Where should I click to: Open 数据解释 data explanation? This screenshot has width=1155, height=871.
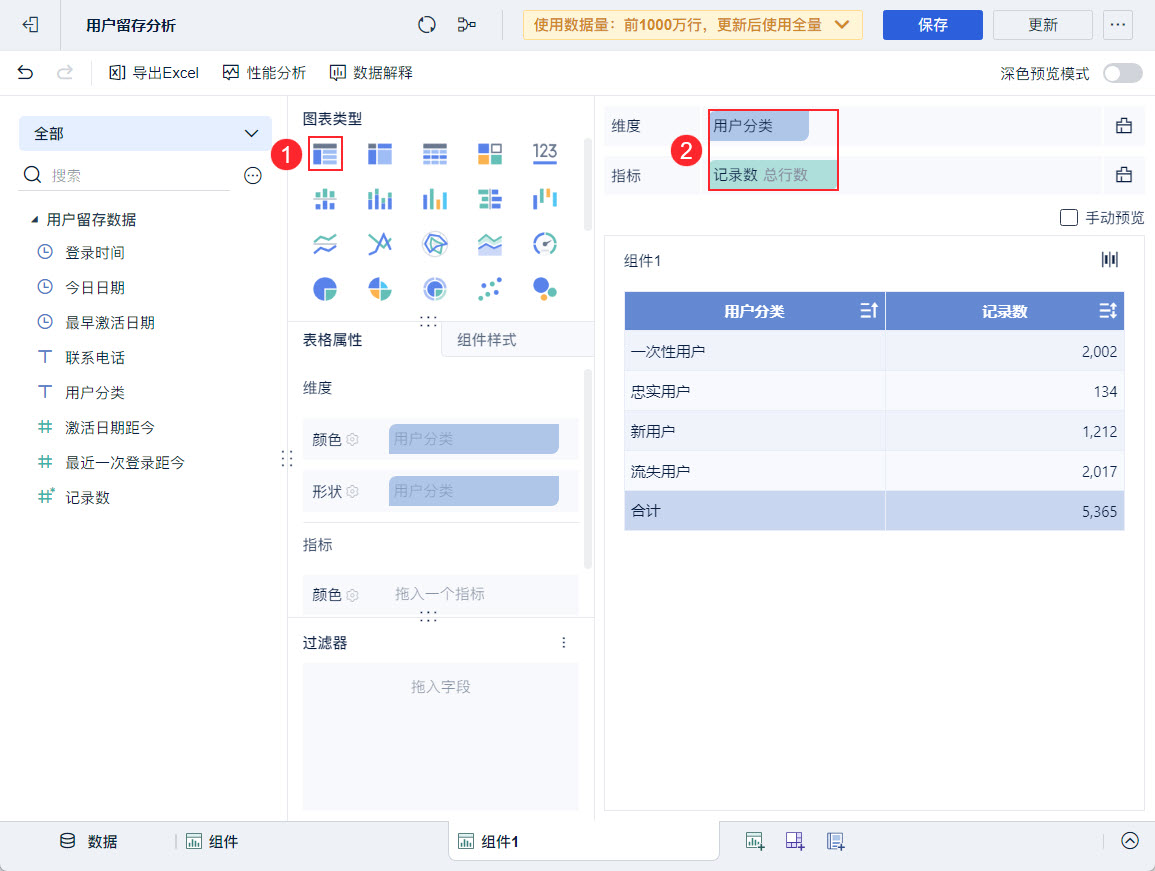pyautogui.click(x=371, y=72)
